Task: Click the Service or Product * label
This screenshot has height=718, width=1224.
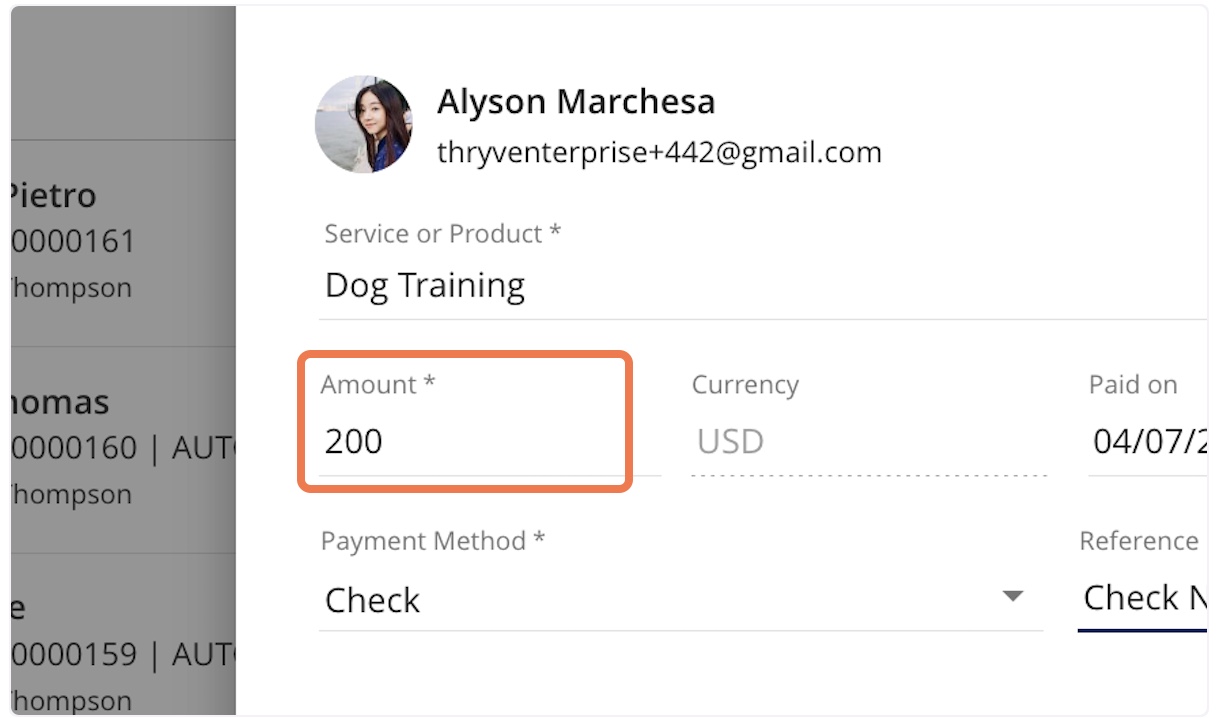Action: 443,234
